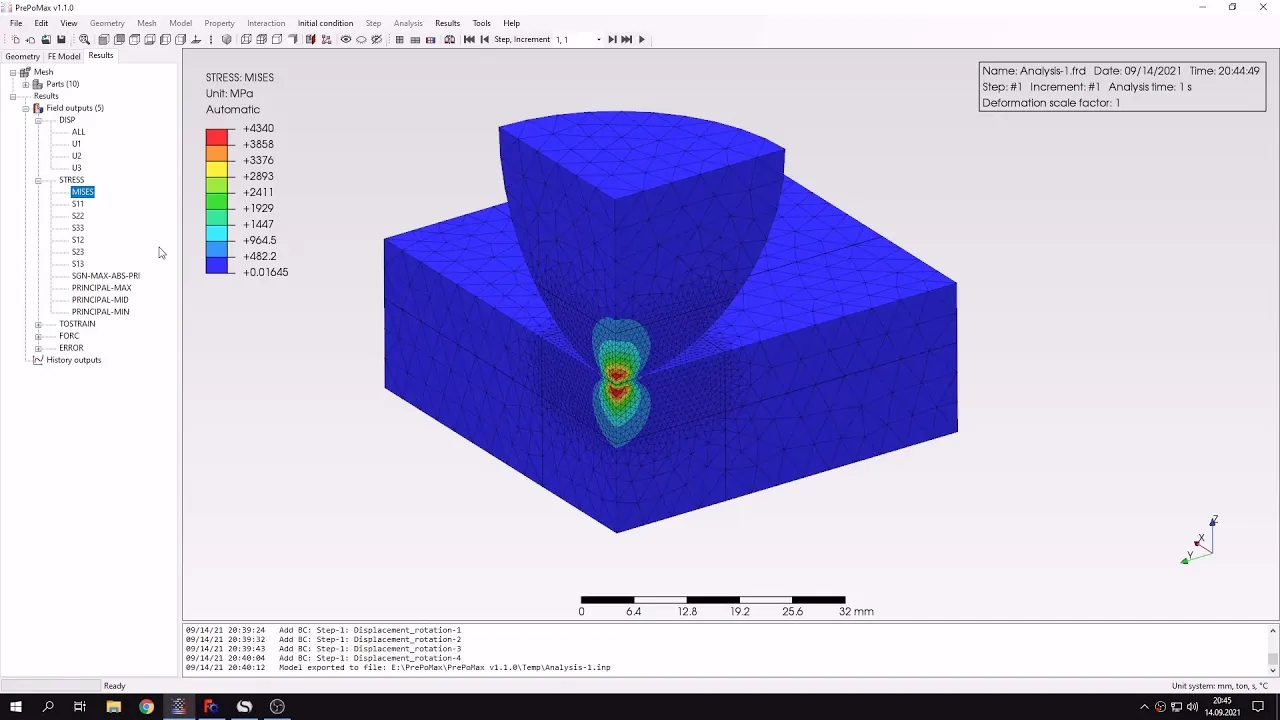Select PRINCIPAL-MAX stress result
The width and height of the screenshot is (1280, 720).
[x=101, y=288]
